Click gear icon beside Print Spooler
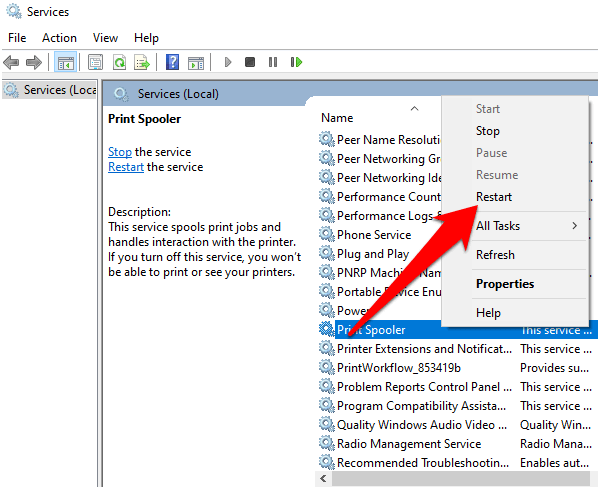 326,329
